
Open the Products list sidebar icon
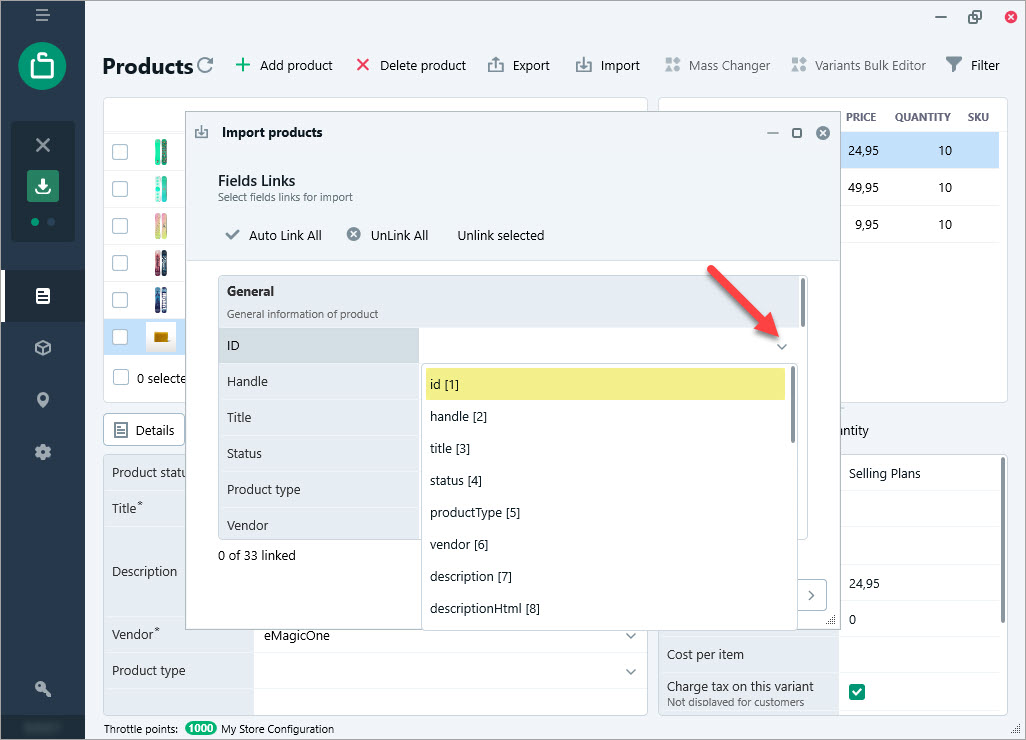tap(43, 296)
